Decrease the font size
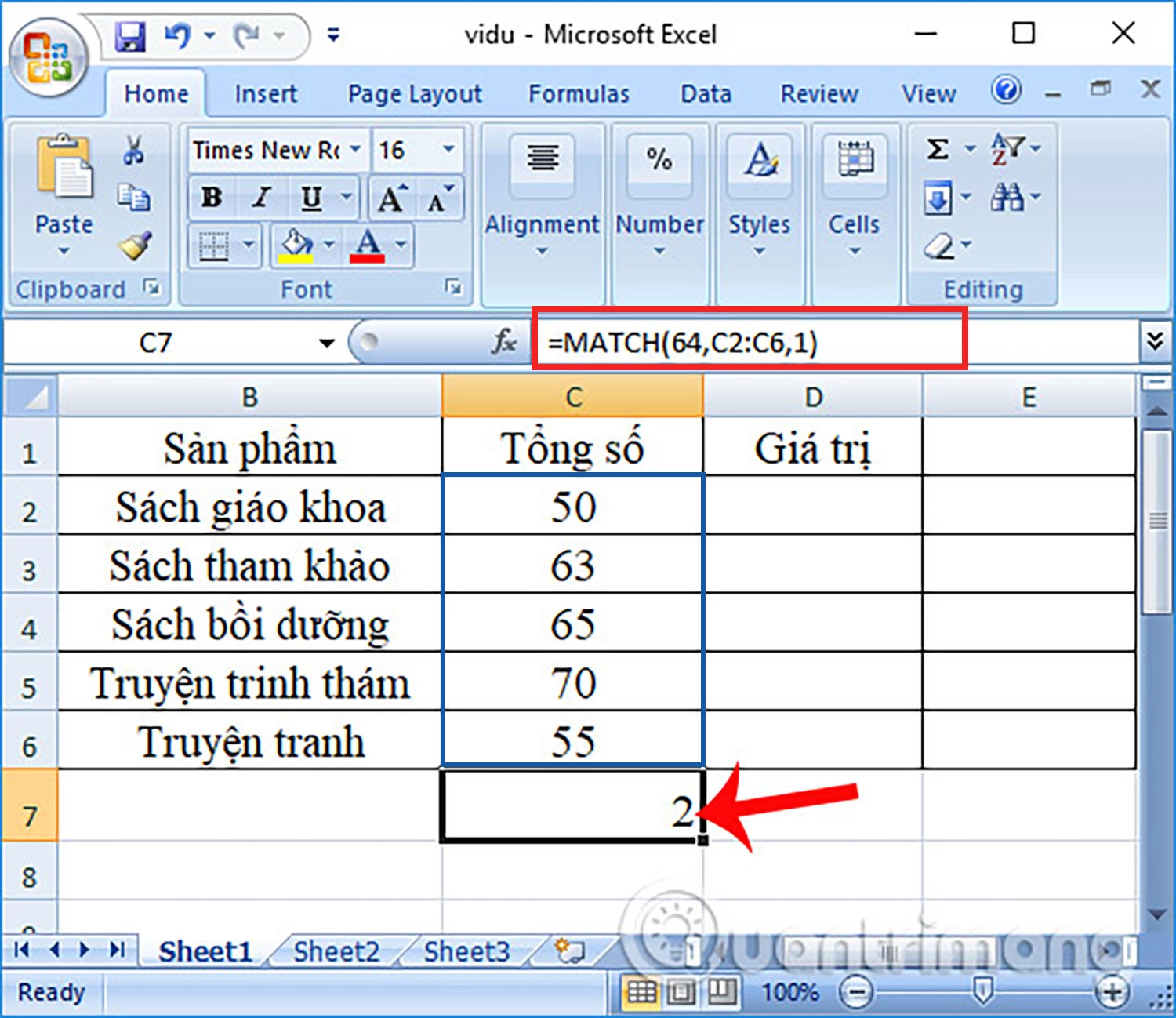The height and width of the screenshot is (1018, 1176). 439,198
